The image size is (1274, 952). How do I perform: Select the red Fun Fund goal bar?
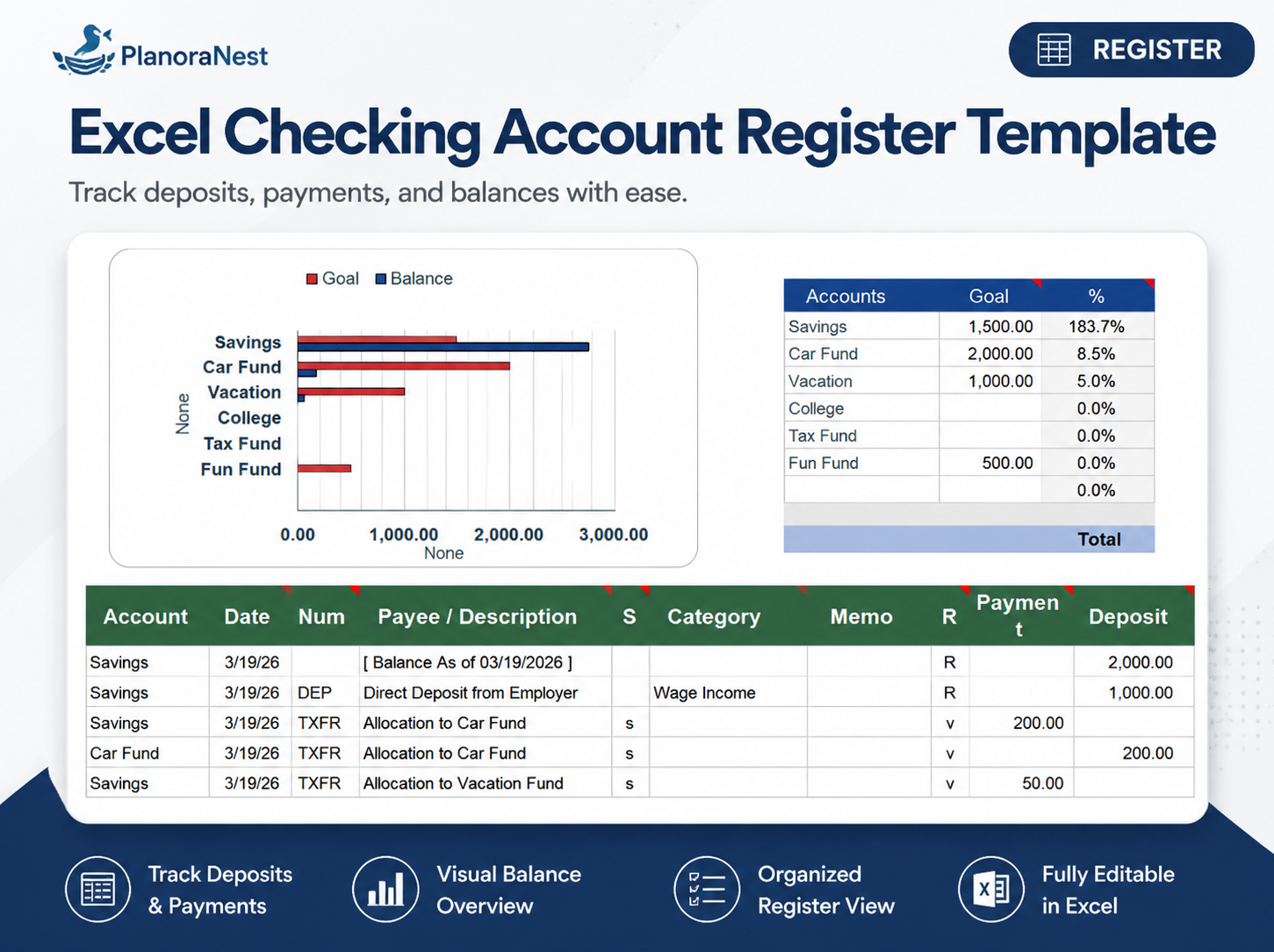[x=324, y=468]
